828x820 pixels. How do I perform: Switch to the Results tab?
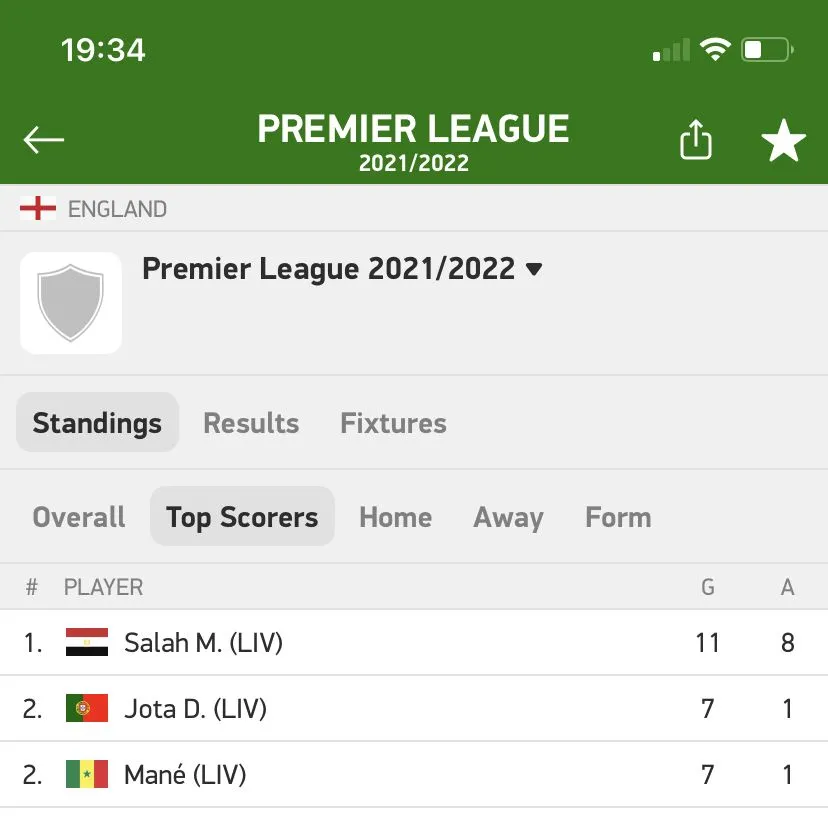[x=251, y=423]
